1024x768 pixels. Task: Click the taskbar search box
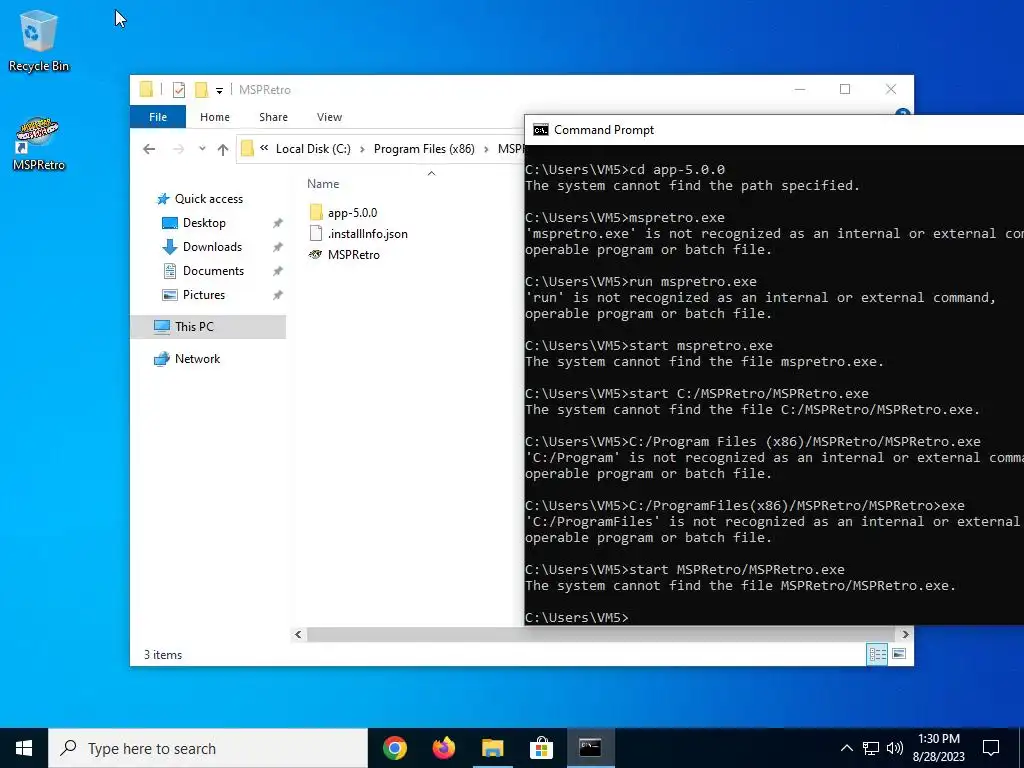pyautogui.click(x=208, y=748)
